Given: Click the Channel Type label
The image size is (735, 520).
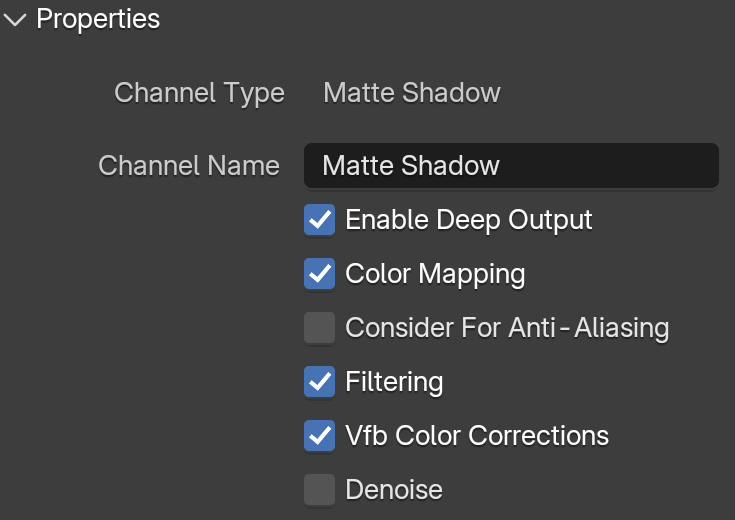Looking at the screenshot, I should (x=199, y=93).
